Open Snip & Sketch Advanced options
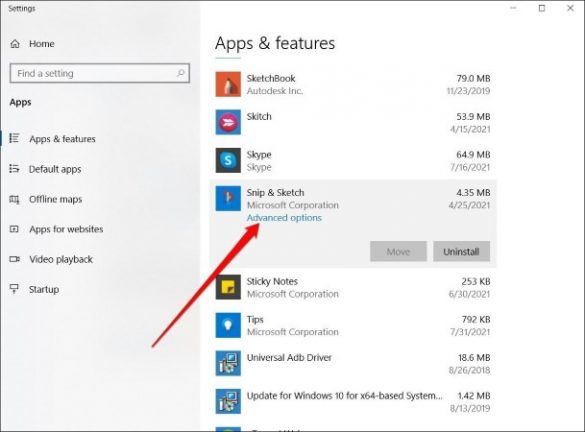 284,218
